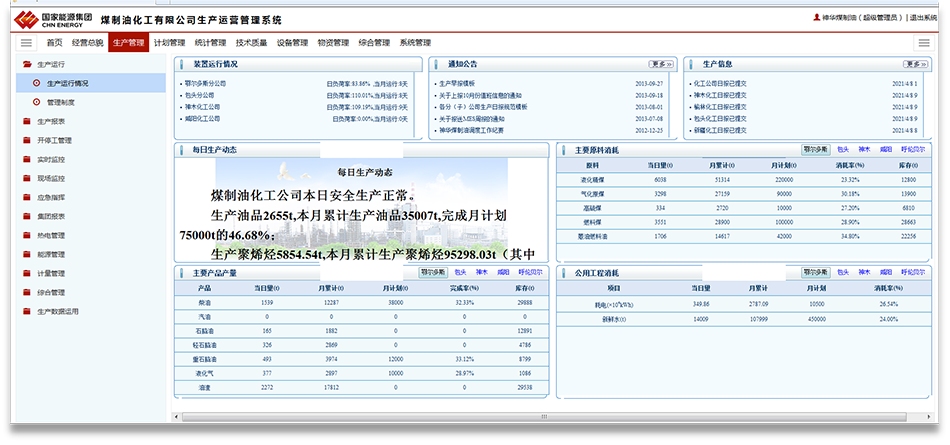Open the 系统管理 menu item
The width and height of the screenshot is (950, 445).
415,42
